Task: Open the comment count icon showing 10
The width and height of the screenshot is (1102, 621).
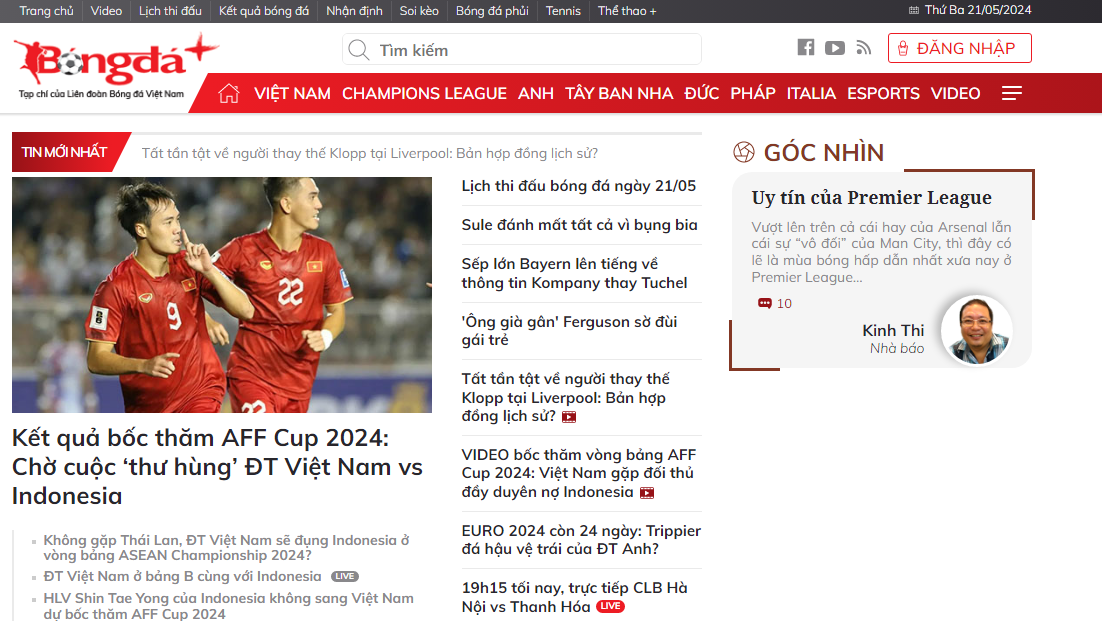Action: [x=765, y=303]
